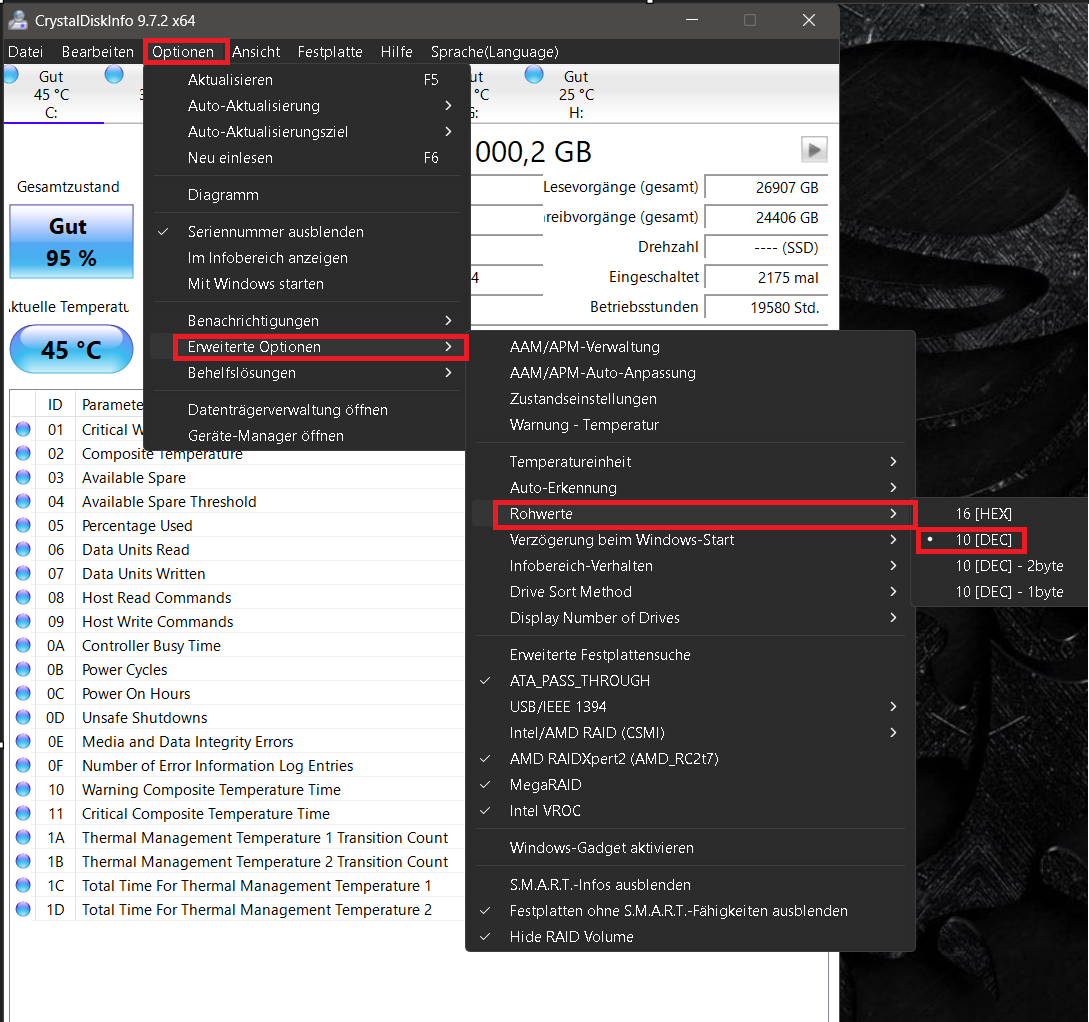
Task: Click status orb for Thermal Management Temperature 1 Transition Count
Action: [23, 837]
